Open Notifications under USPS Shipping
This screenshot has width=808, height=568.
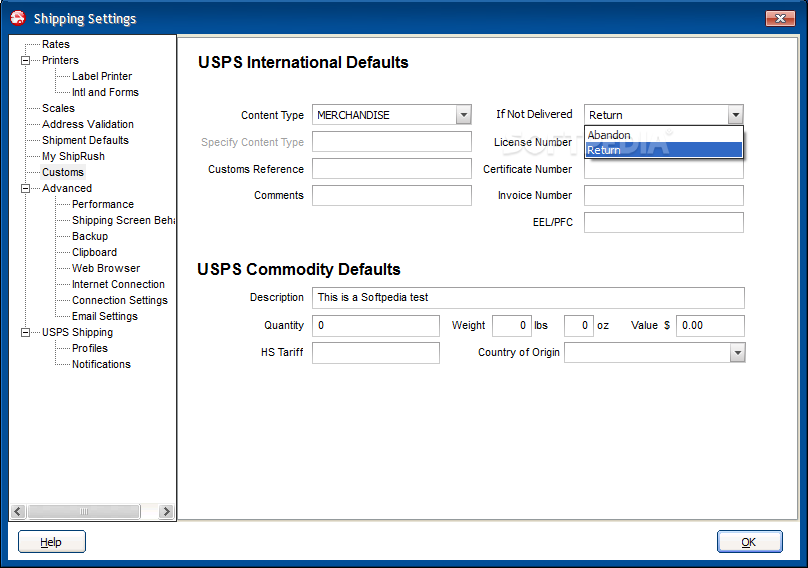(101, 364)
